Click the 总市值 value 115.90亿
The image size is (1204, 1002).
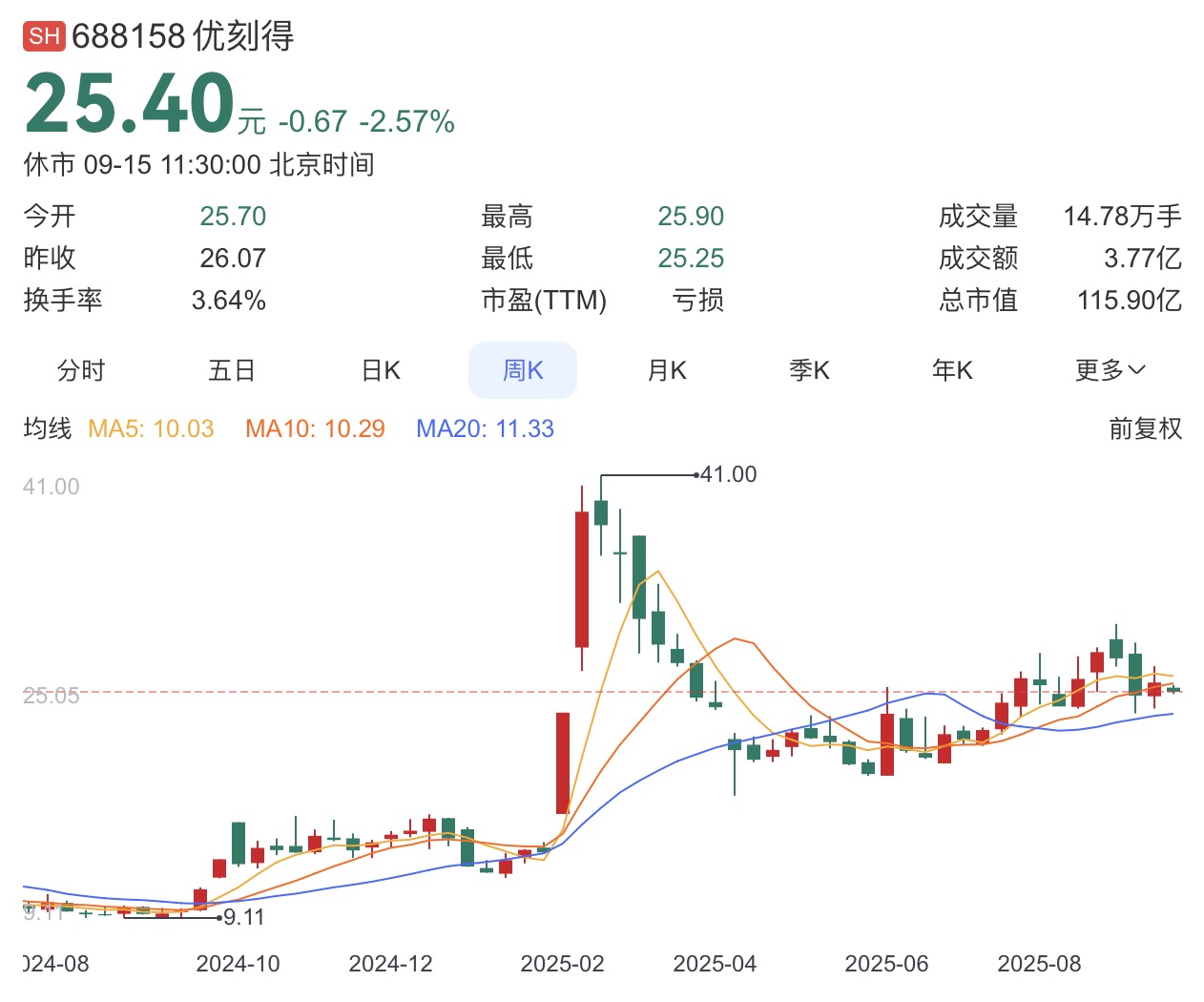(1130, 301)
